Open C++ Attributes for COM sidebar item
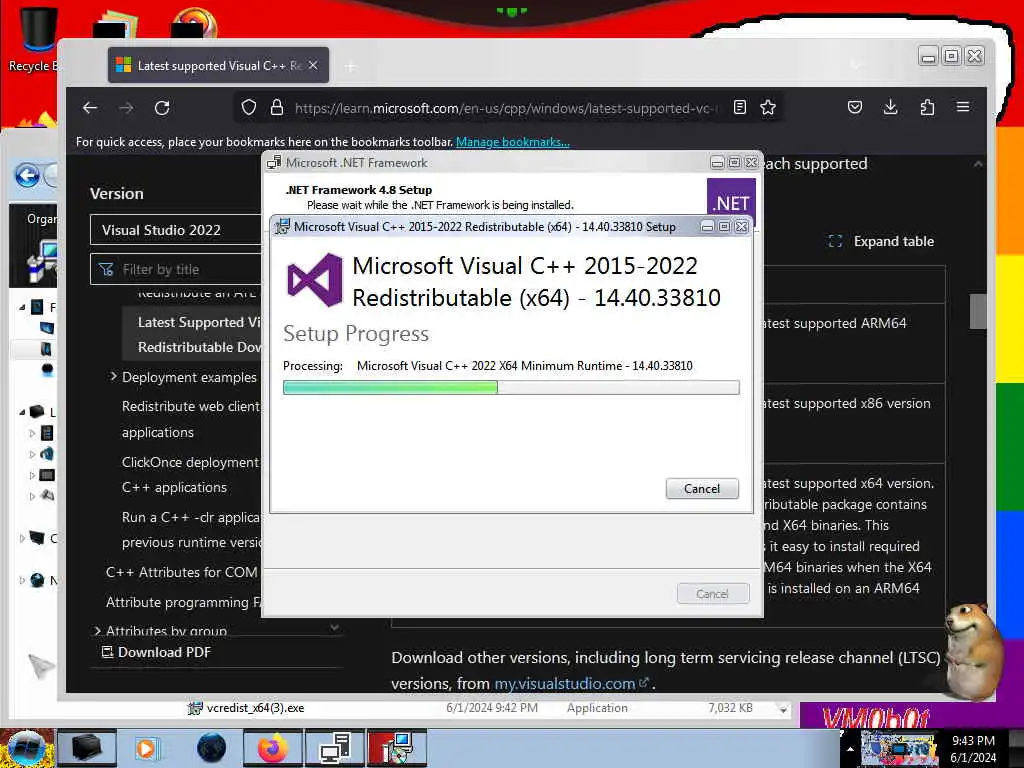 [182, 572]
